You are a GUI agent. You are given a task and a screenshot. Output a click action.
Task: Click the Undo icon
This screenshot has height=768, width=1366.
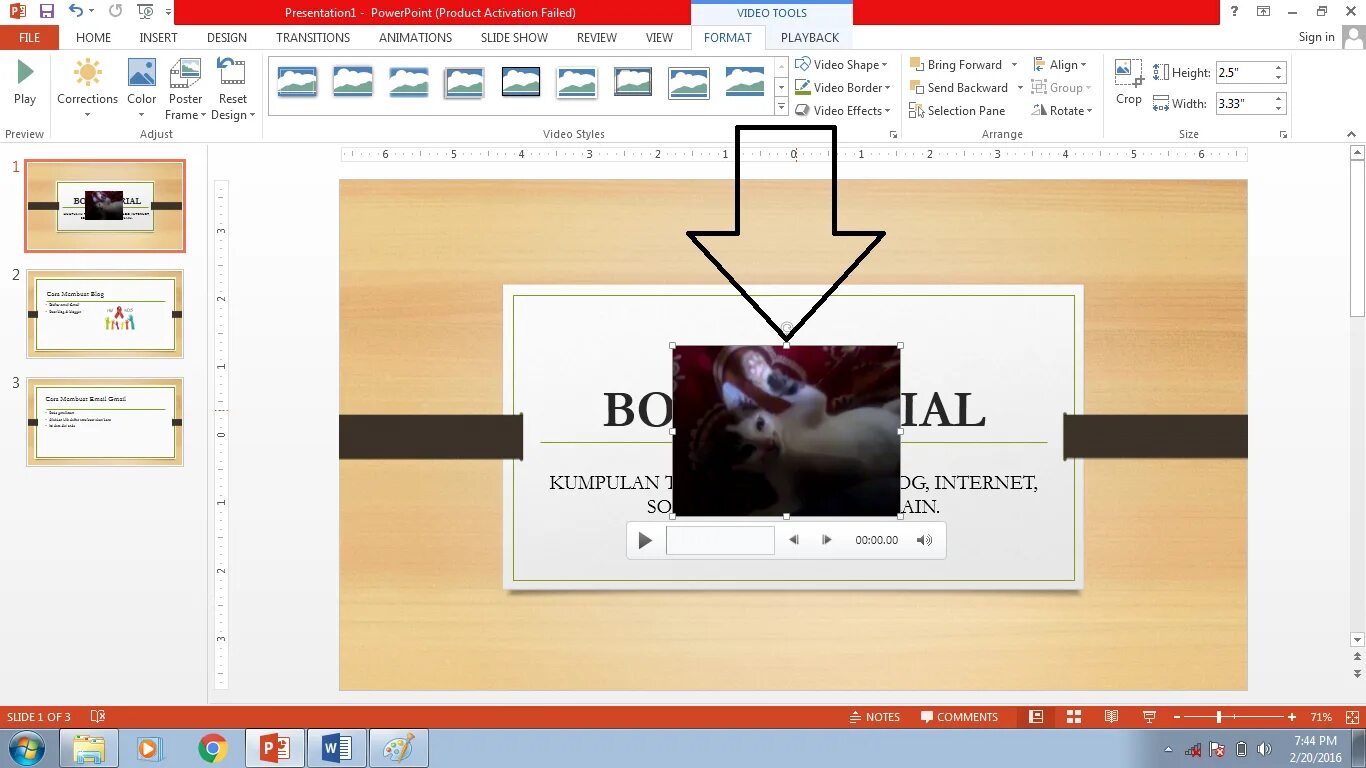pos(76,12)
